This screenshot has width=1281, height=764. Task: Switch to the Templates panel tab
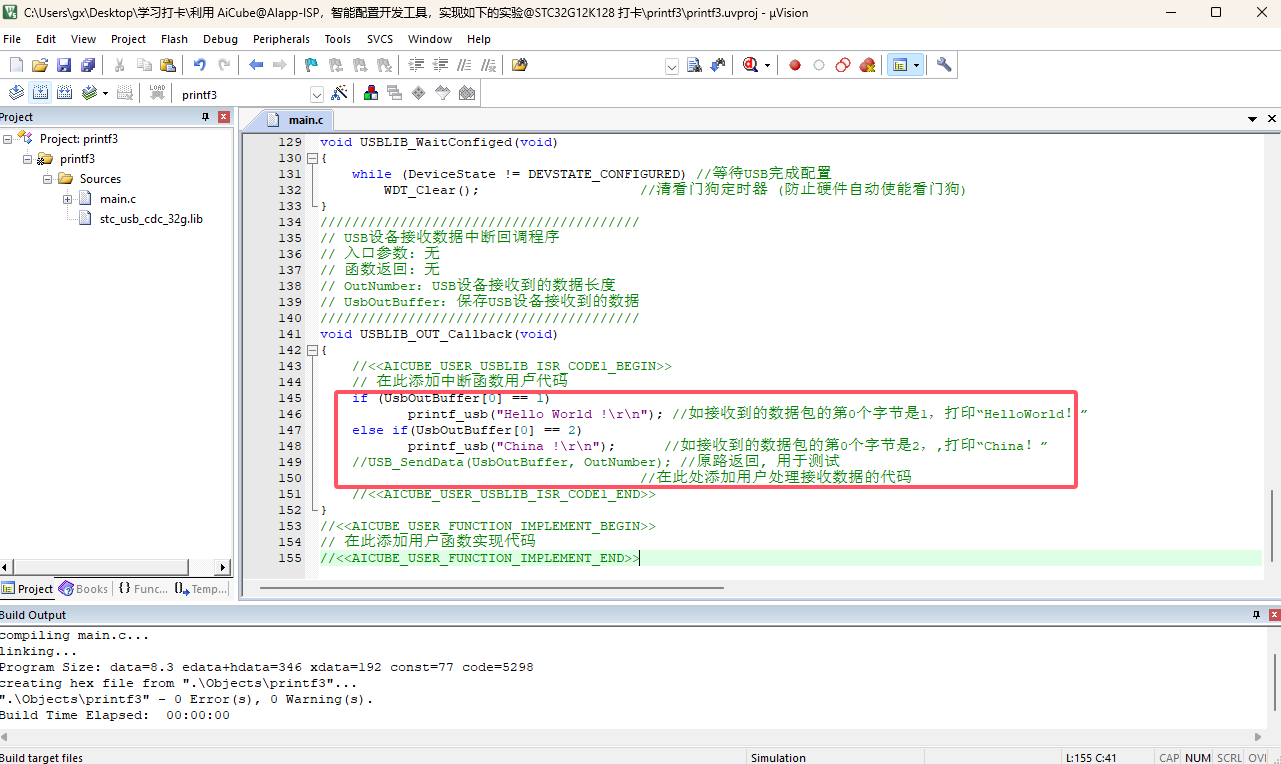201,589
